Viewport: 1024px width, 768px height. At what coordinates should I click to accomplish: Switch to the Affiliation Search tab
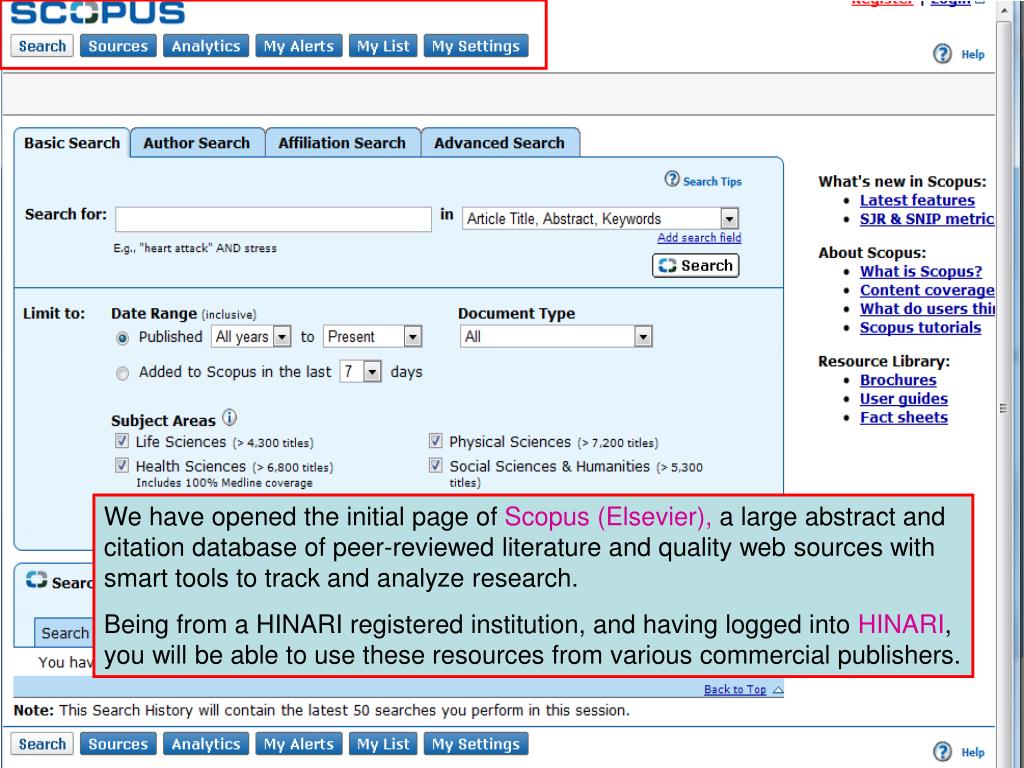click(342, 143)
